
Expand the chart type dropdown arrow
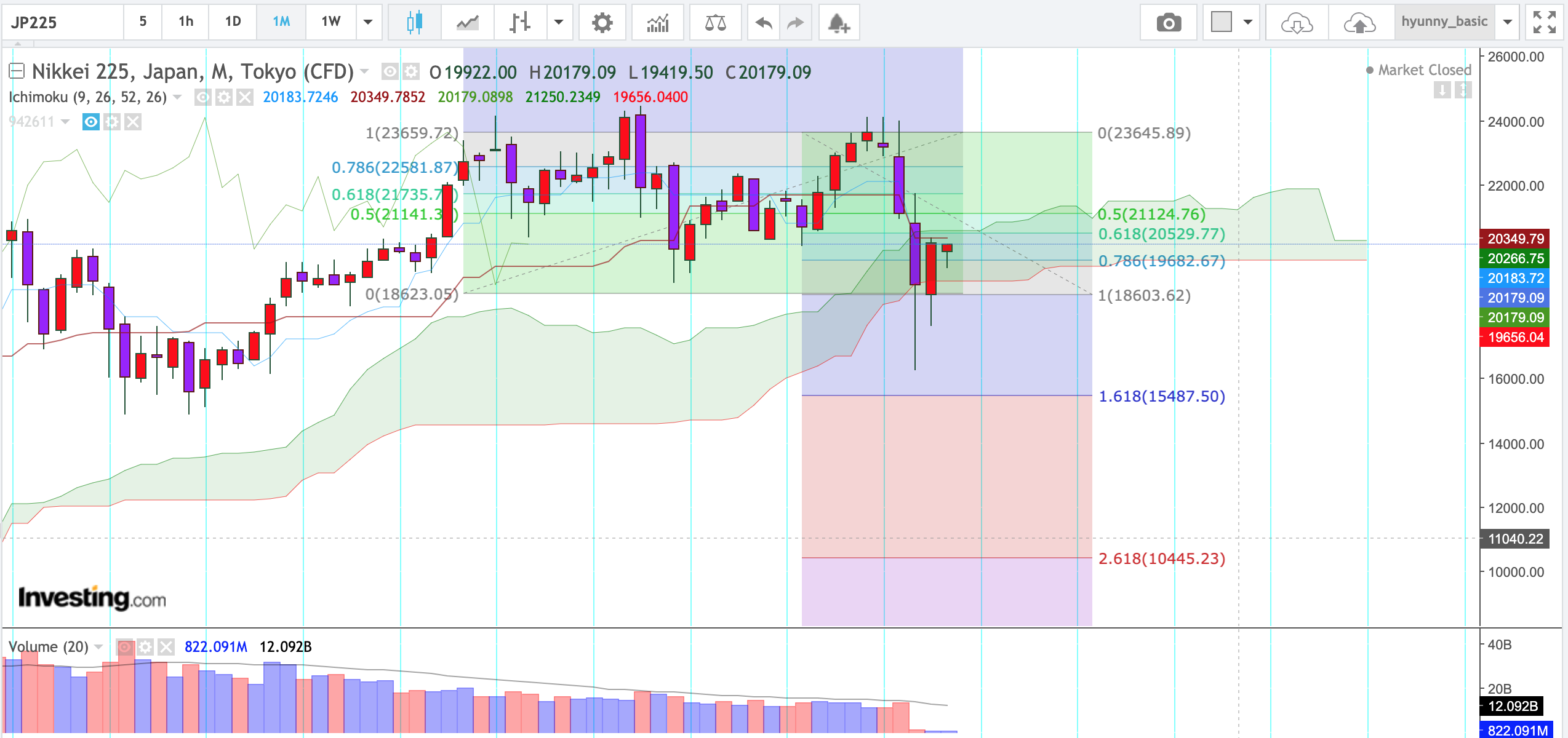coord(558,22)
